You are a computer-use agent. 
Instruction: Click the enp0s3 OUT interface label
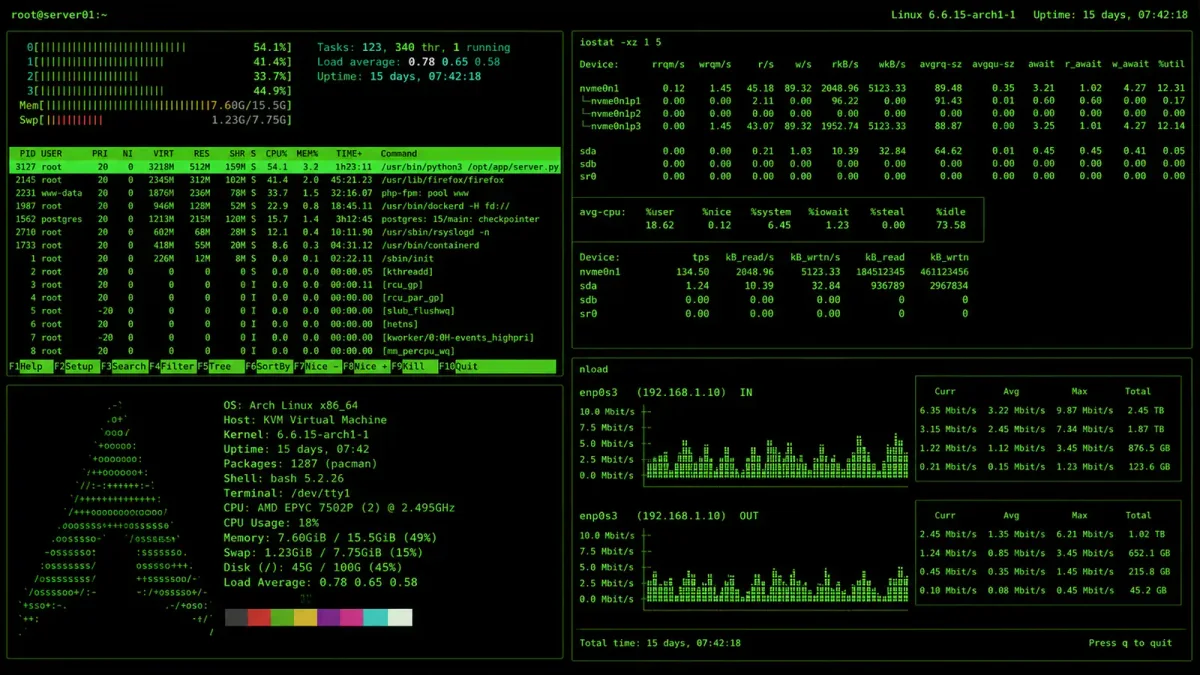[x=669, y=515]
